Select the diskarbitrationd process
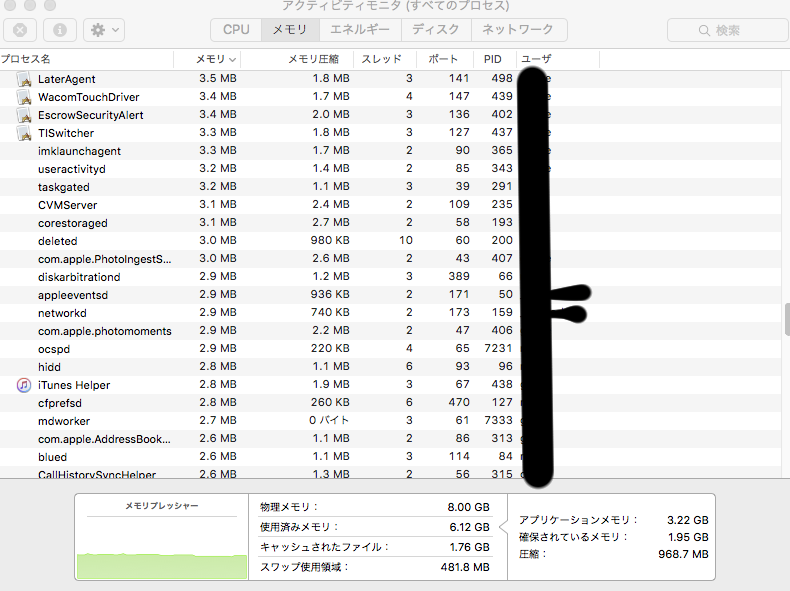Screen dimensions: 790x591 coord(79,277)
